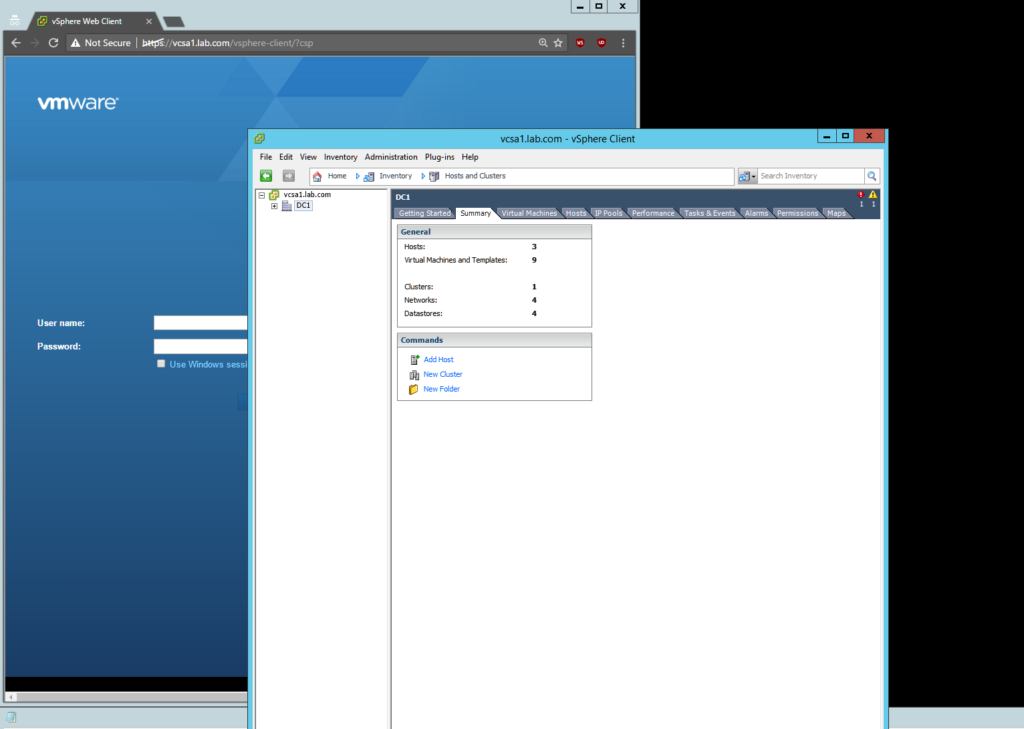The image size is (1024, 729).
Task: Click the search magnifier icon in vSphere Client
Action: 872,176
